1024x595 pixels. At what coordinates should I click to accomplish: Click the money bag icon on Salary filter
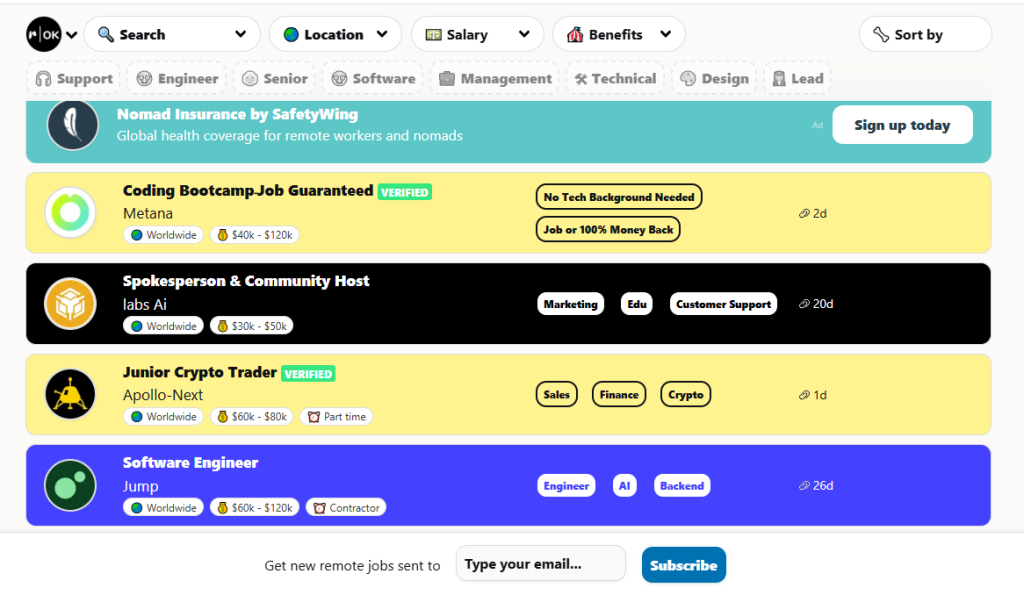click(x=434, y=33)
